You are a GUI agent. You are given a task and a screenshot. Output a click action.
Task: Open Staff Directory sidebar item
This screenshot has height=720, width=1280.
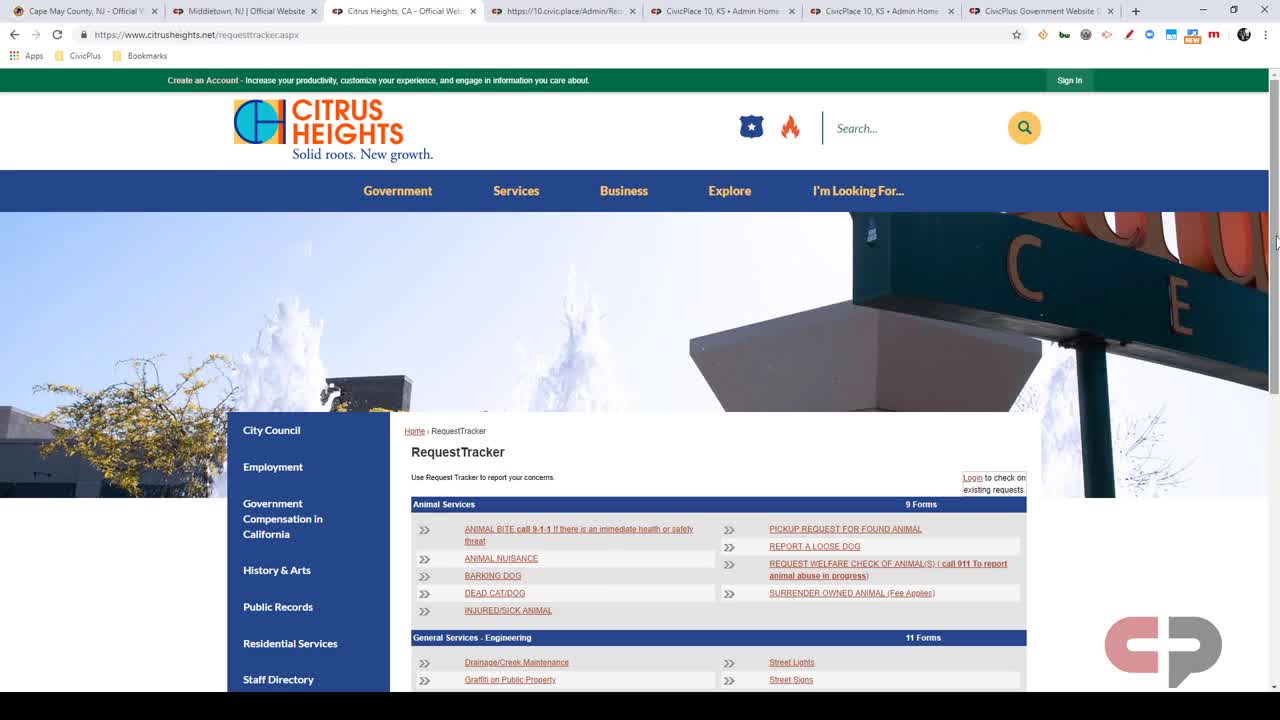click(x=278, y=680)
